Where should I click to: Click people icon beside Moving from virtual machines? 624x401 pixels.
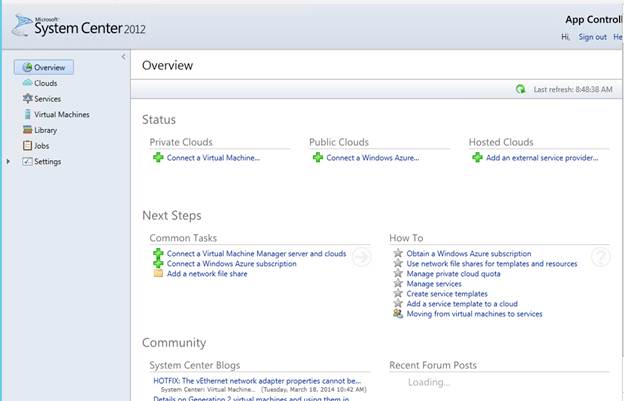[398, 313]
